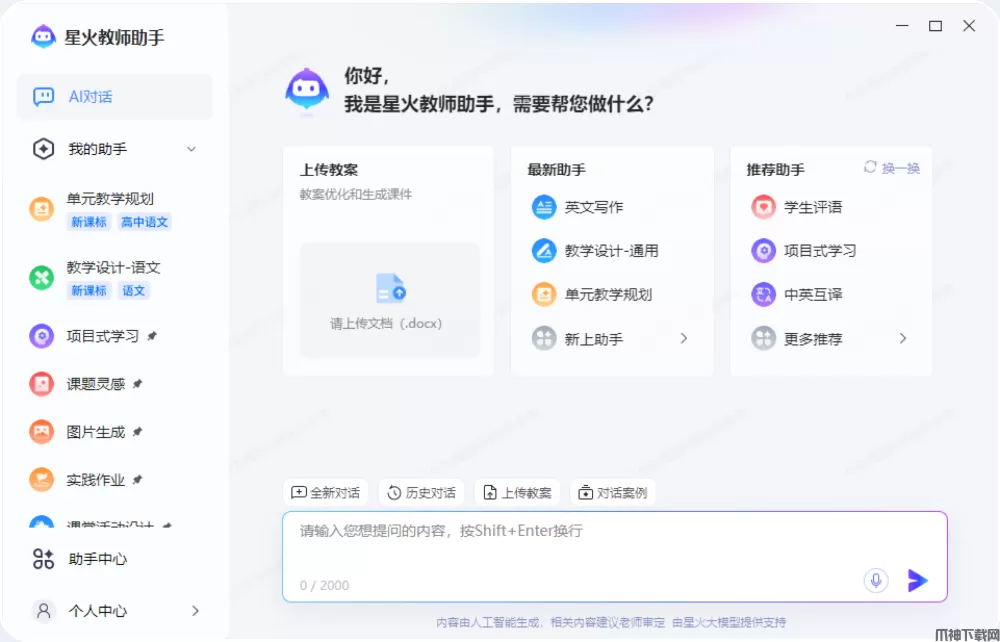Start a 全新对话 conversation
The width and height of the screenshot is (1000, 642).
[x=325, y=493]
